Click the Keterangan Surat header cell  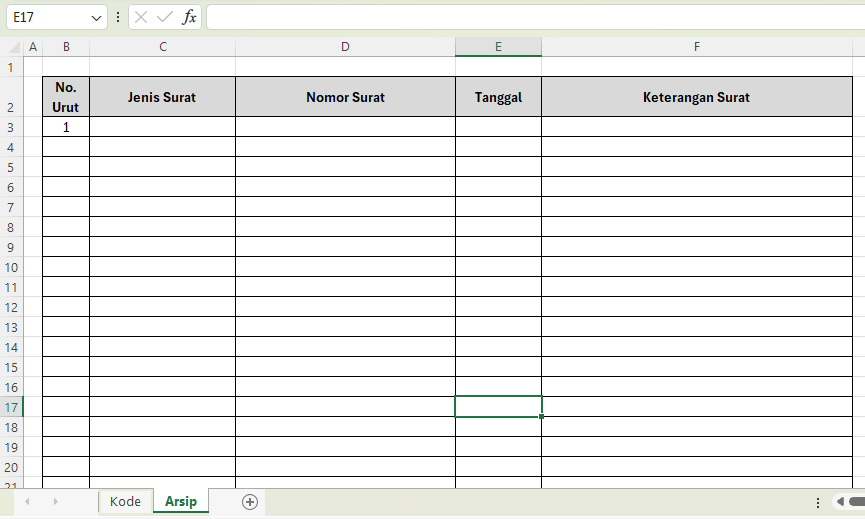pos(696,97)
